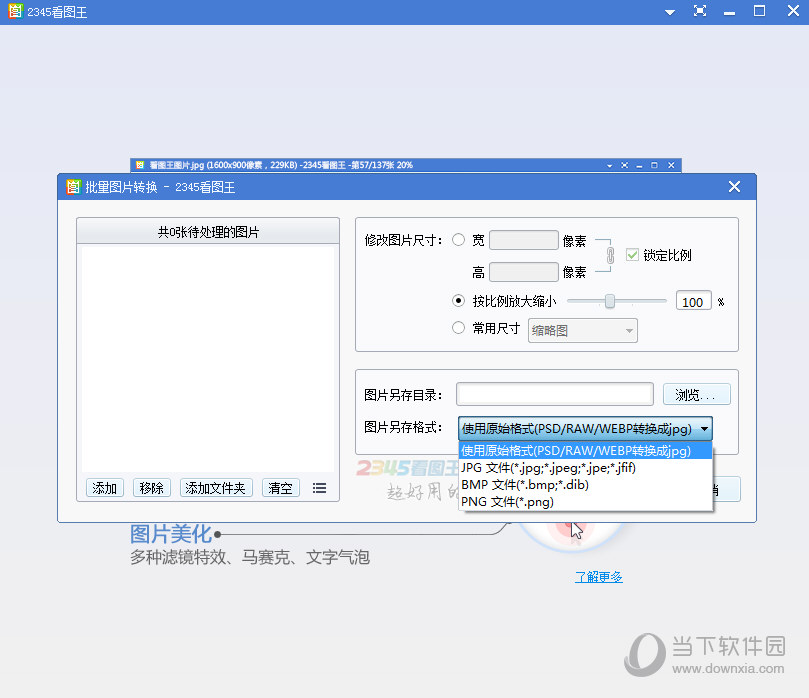Image resolution: width=809 pixels, height=698 pixels.
Task: Enable the 锁定比例 checkbox
Action: (633, 254)
